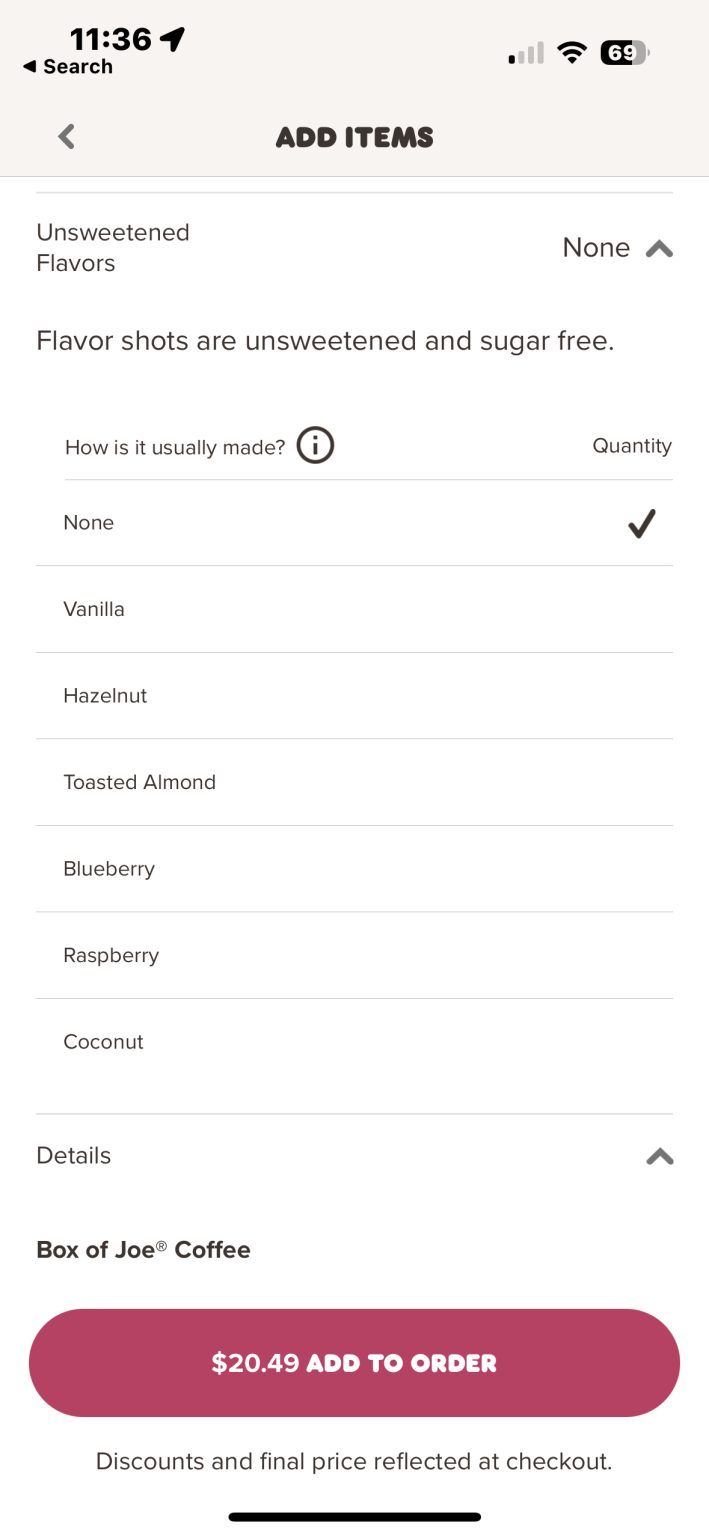This screenshot has width=709, height=1536.
Task: Choose Vanilla flavor shot
Action: pos(94,609)
